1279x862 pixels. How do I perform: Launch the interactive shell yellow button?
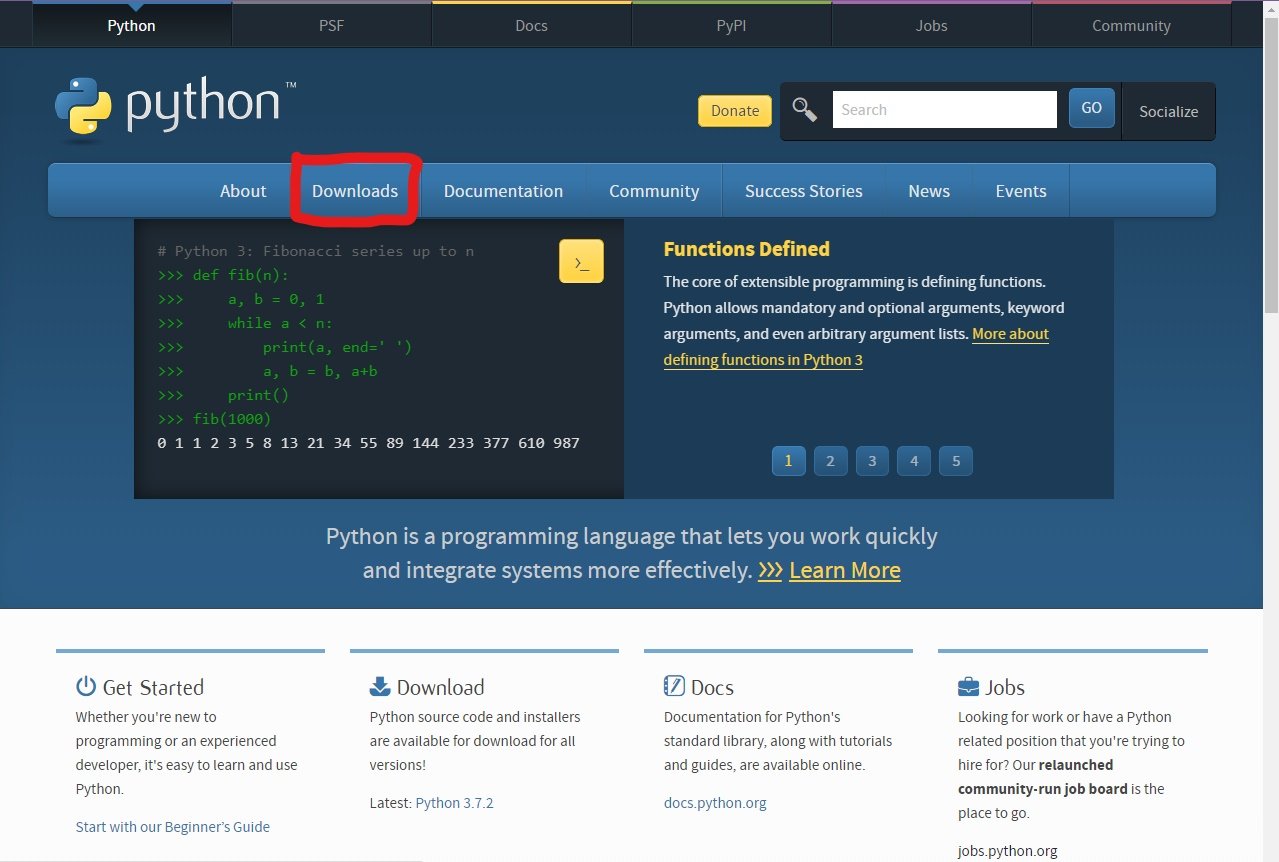581,262
